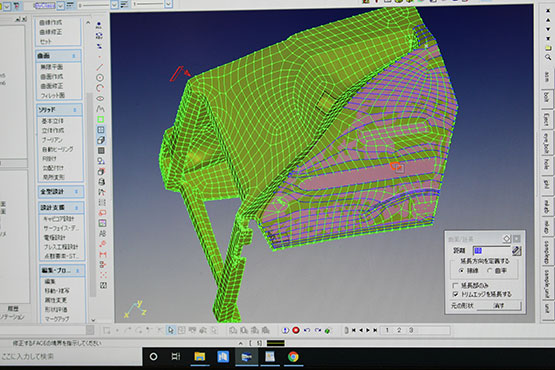Image resolution: width=555 pixels, height=370 pixels.
Task: Click the blue info icon beside the record button
Action: point(285,330)
